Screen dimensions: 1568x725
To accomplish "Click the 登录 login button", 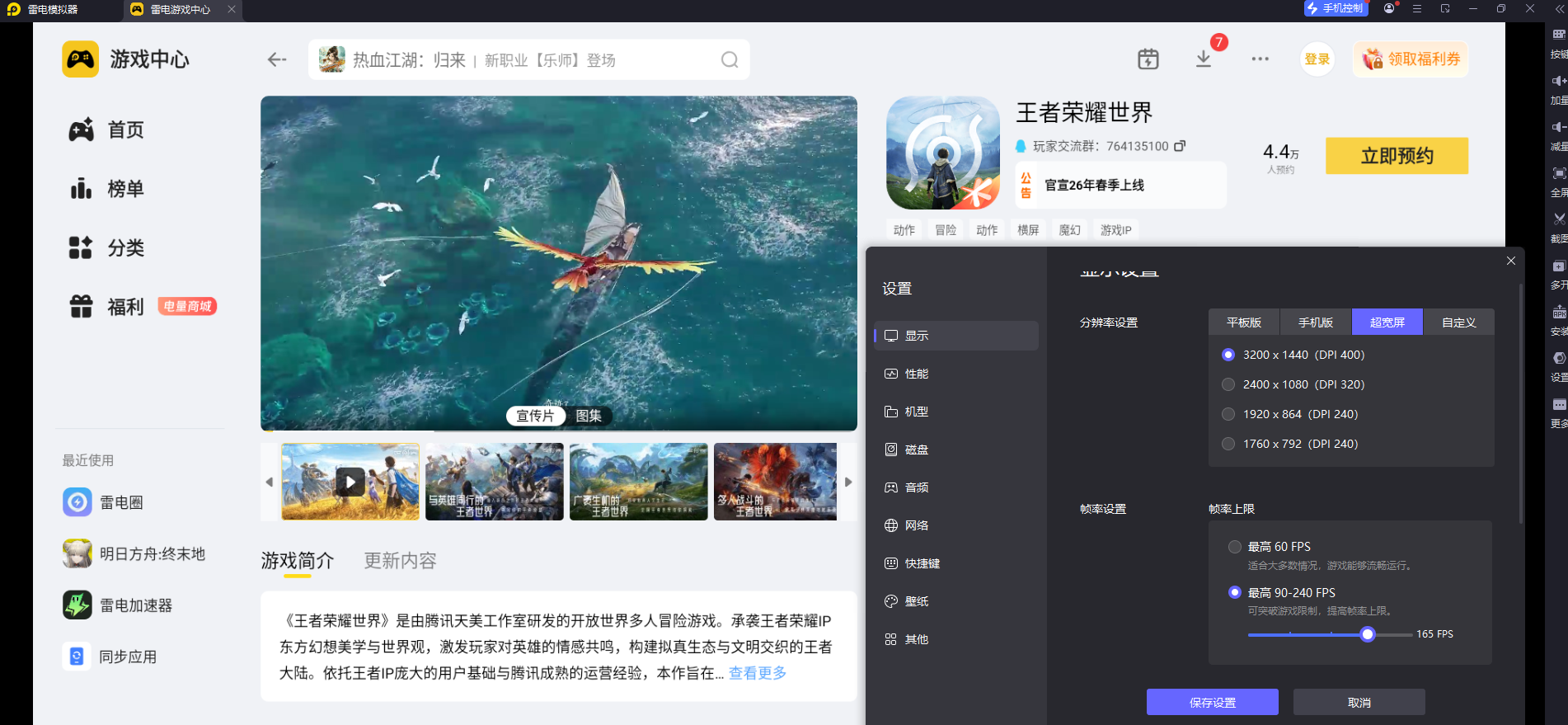I will (1317, 59).
